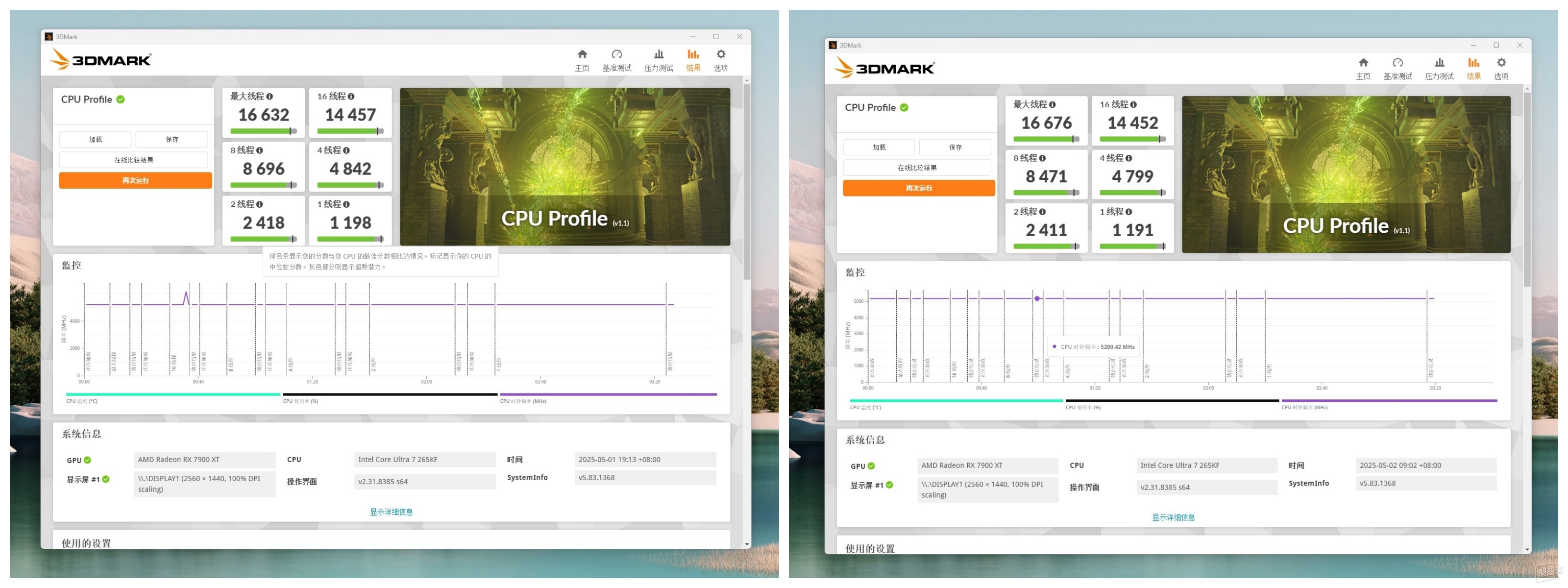Select 结果 results icon in right window
The image size is (1568, 588).
[x=1473, y=63]
